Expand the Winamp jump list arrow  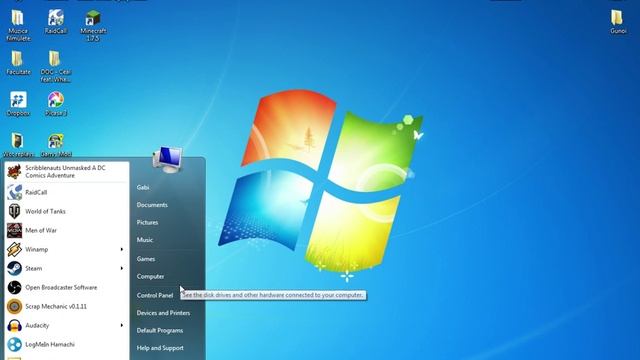[122, 249]
